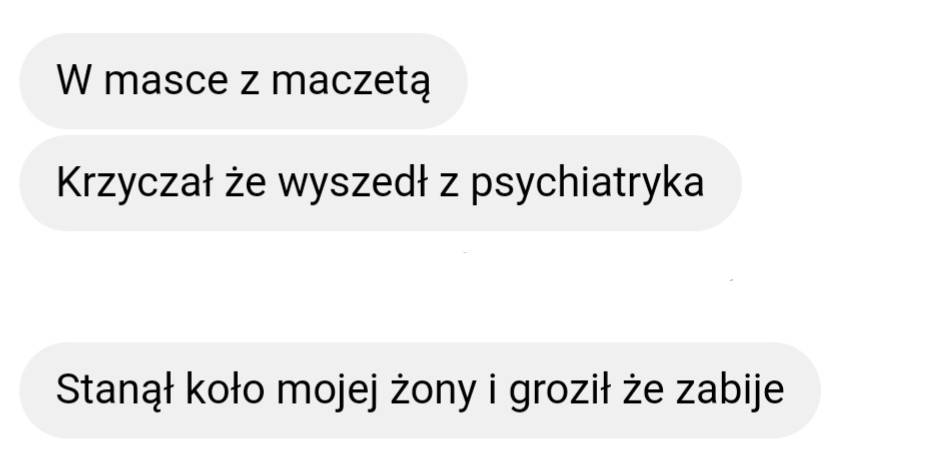The image size is (932, 452).
Task: Click the word "wyszedł" in second message
Action: point(353,182)
